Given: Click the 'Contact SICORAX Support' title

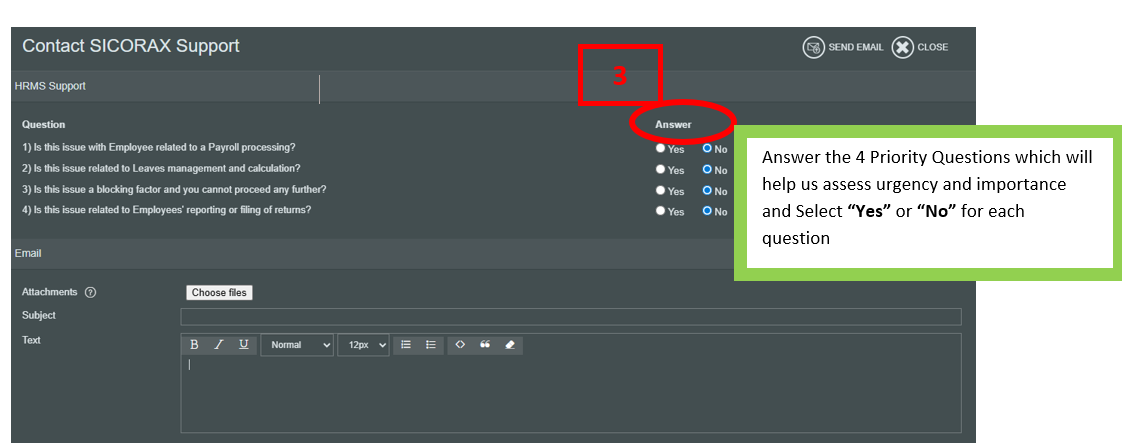Looking at the screenshot, I should 131,46.
